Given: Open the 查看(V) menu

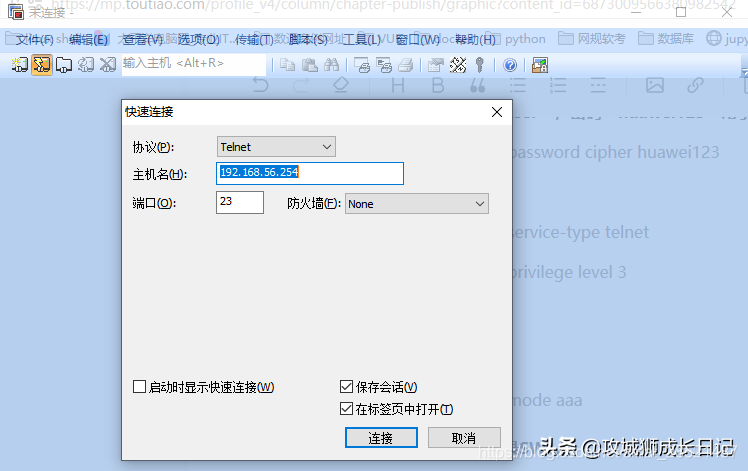Looking at the screenshot, I should [143, 40].
